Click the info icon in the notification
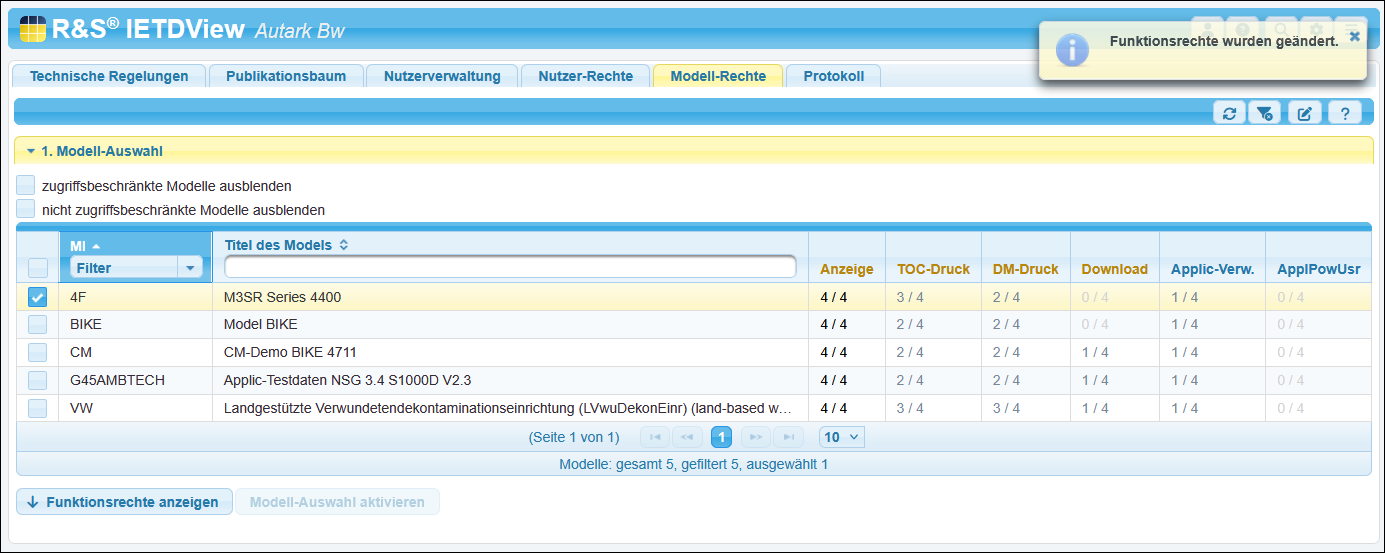Viewport: 1385px width, 553px height. (x=1072, y=50)
